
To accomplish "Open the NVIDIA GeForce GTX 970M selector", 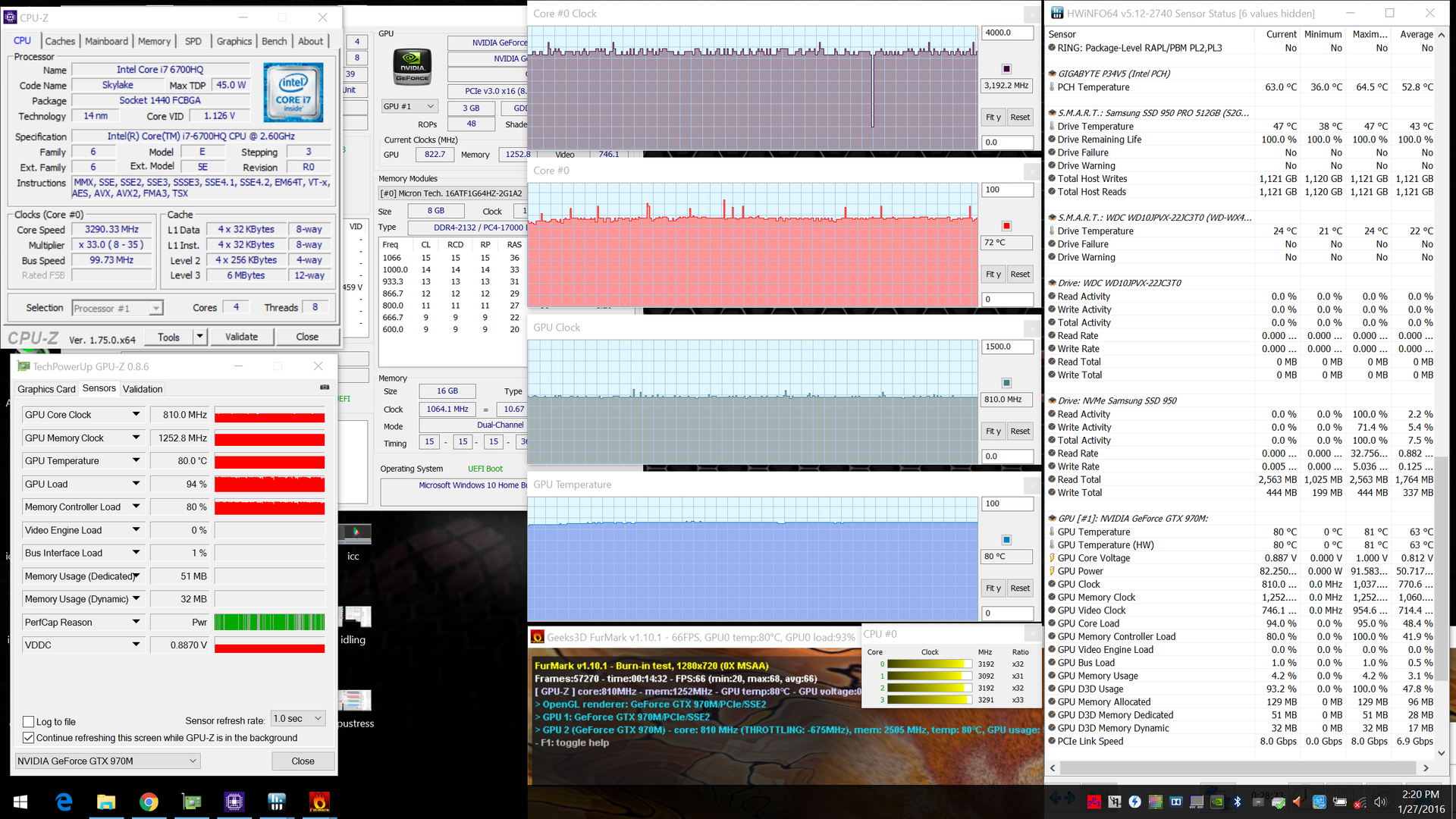I will (x=107, y=761).
